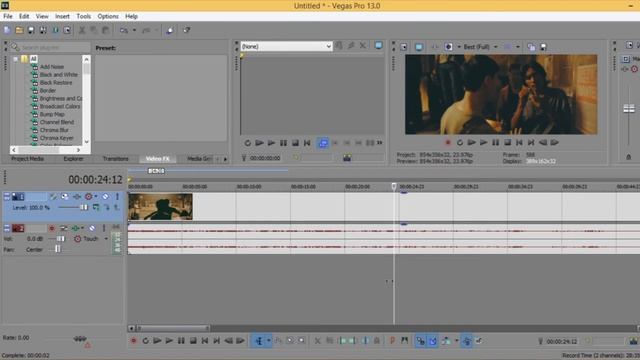Click the Cut icon in main toolbar
This screenshot has width=640, height=360.
coord(82,30)
